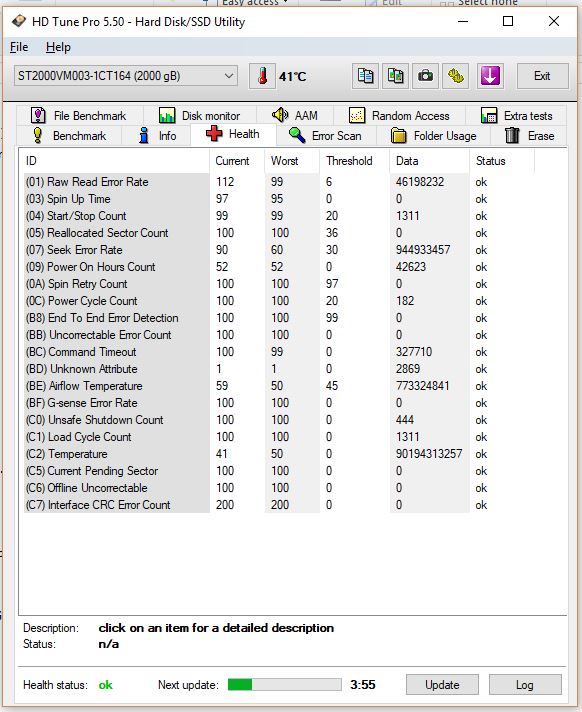Select the (BB) Uncorrectable Error Count row

tap(279, 335)
